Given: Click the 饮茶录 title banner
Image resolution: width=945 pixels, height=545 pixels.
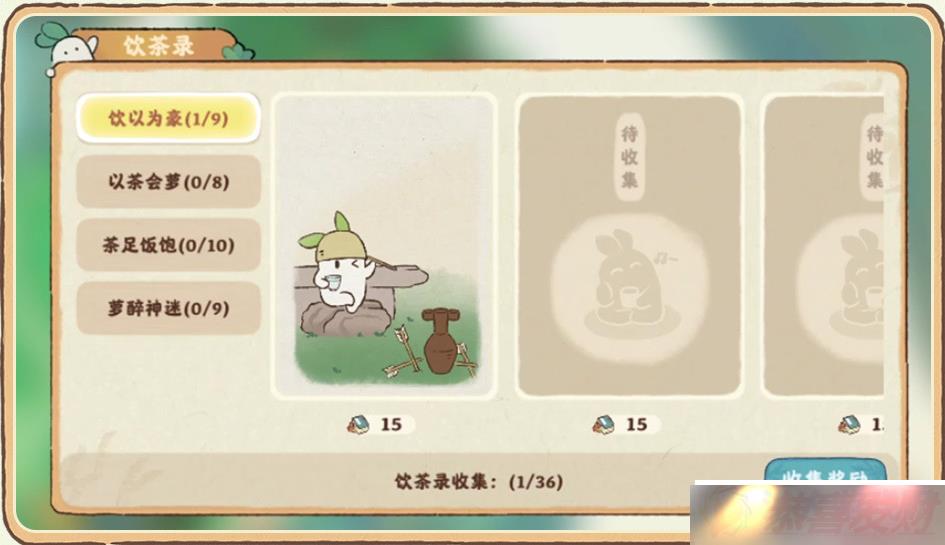Looking at the screenshot, I should (x=159, y=45).
